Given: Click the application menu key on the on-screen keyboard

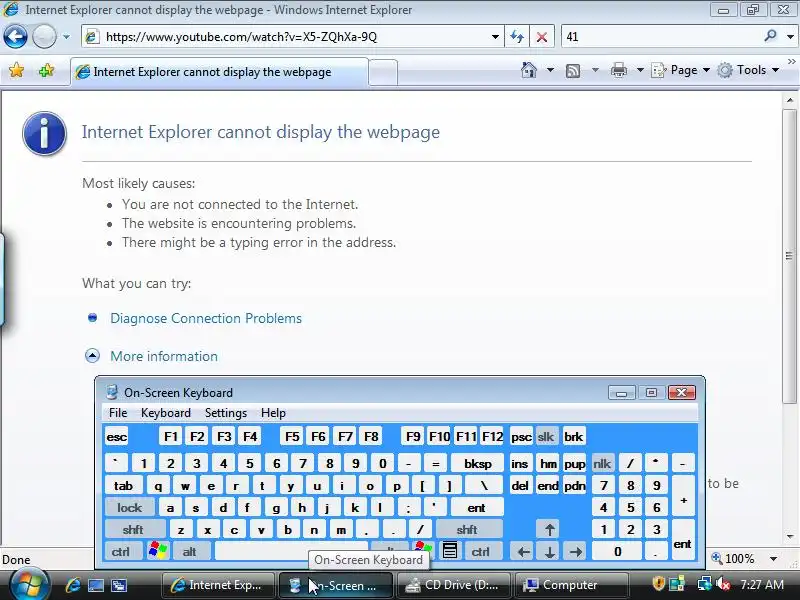Looking at the screenshot, I should [449, 551].
